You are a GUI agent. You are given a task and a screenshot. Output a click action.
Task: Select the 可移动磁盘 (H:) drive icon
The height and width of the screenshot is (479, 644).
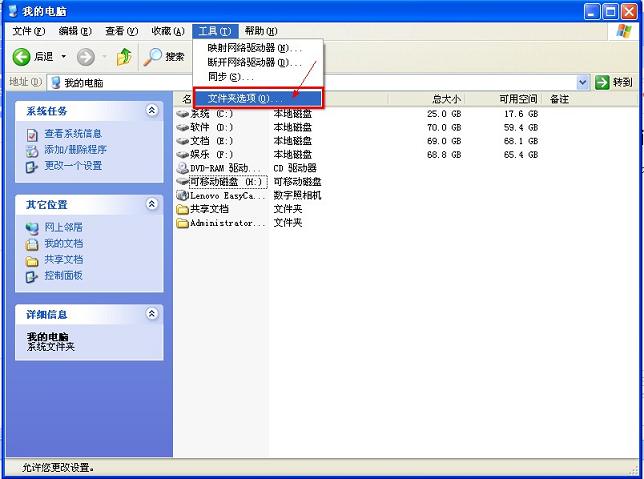coord(183,181)
